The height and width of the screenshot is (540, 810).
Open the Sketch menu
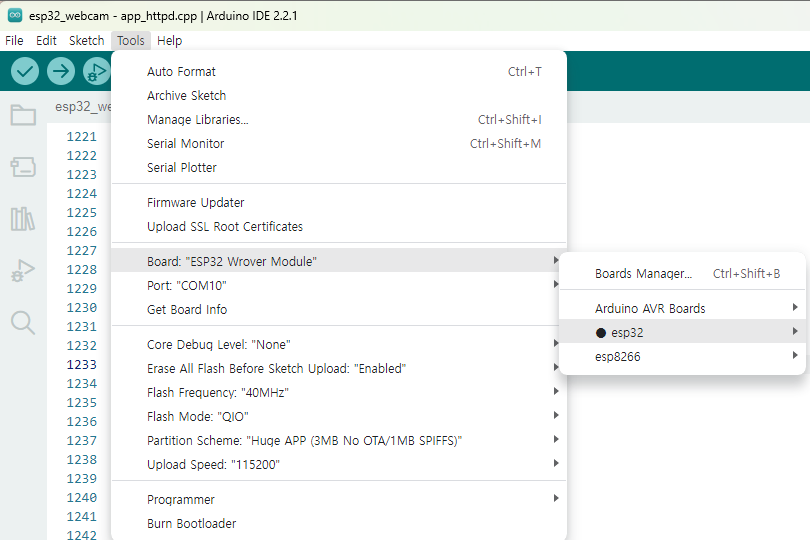tap(86, 40)
